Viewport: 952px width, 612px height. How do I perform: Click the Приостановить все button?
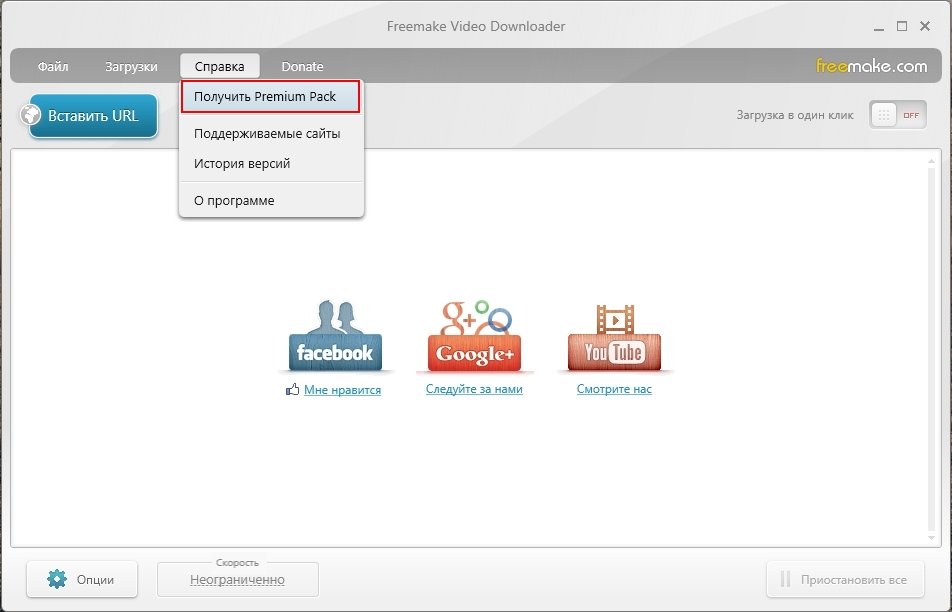pyautogui.click(x=845, y=579)
